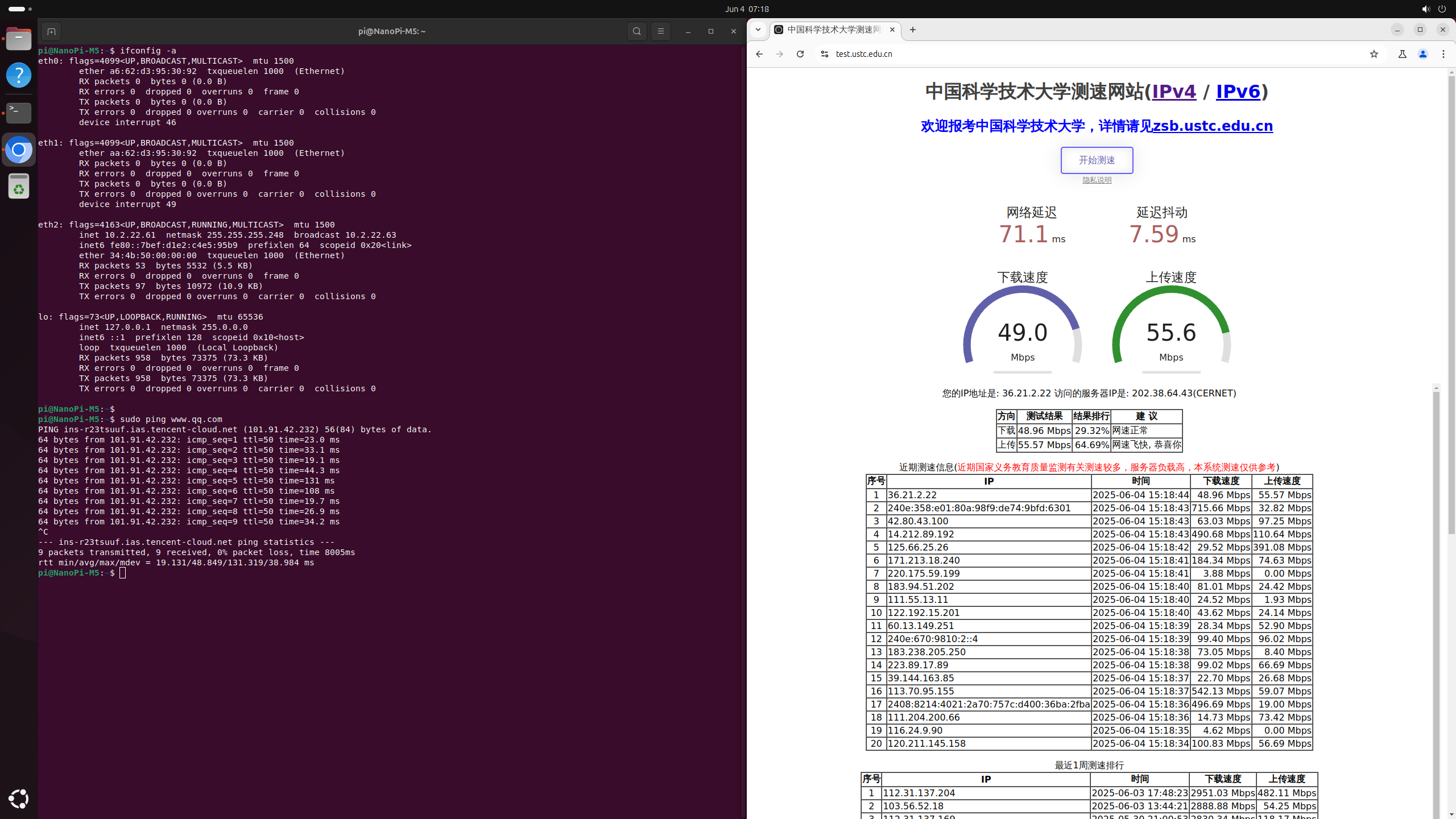Open a new terminal tab via the icon
The width and height of the screenshot is (1456, 819).
51,31
